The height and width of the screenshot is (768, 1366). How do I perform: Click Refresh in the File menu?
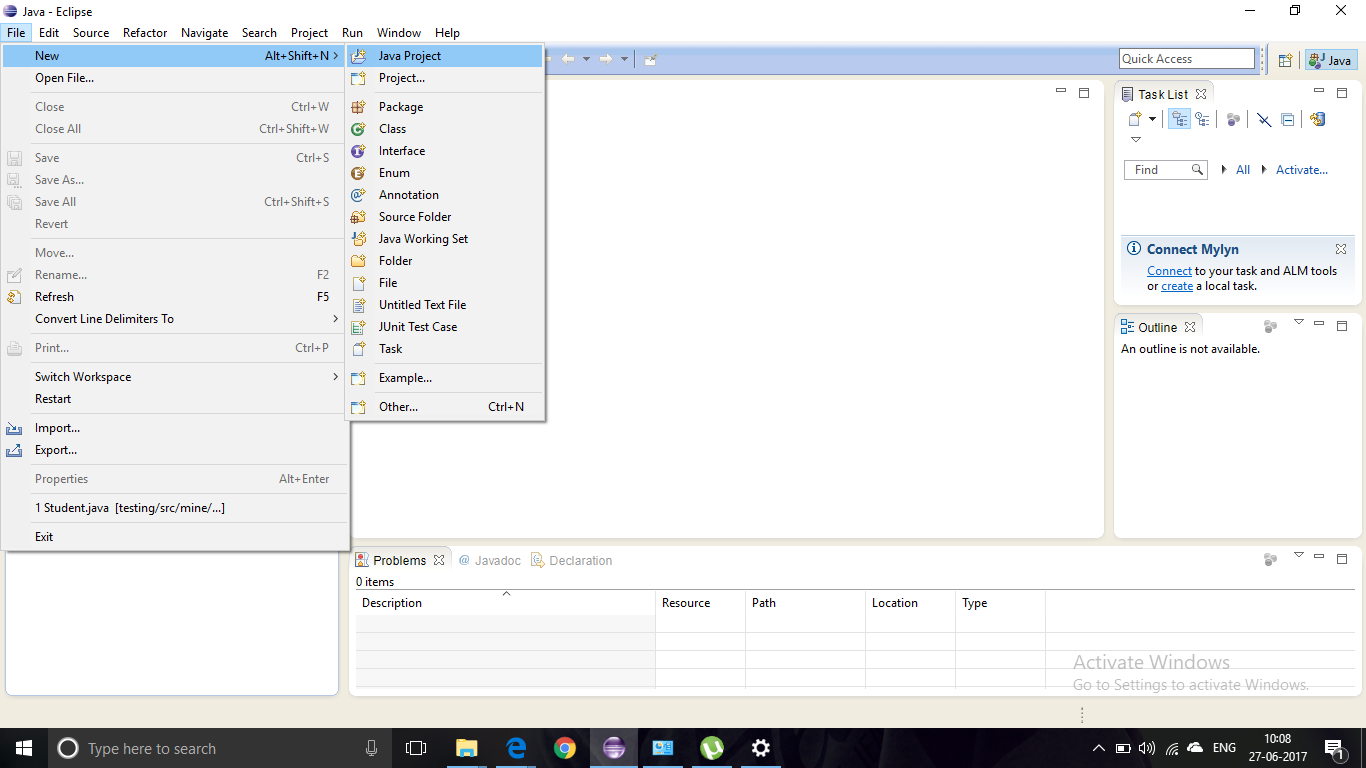pyautogui.click(x=174, y=297)
